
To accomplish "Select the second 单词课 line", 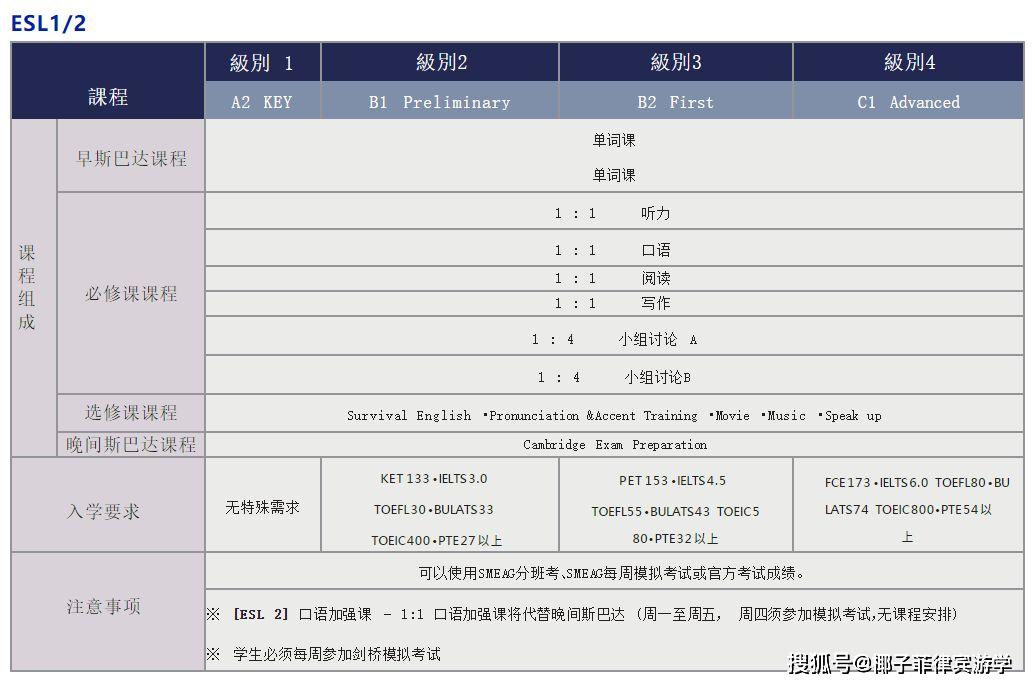I will click(x=614, y=175).
